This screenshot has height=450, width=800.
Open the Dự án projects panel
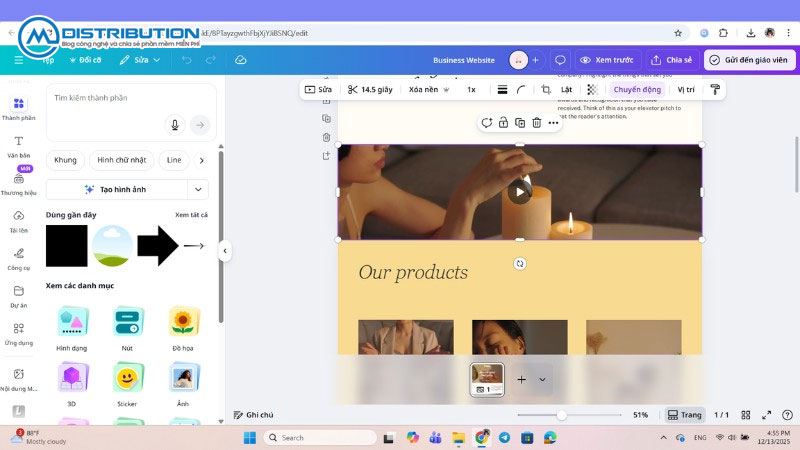19,297
